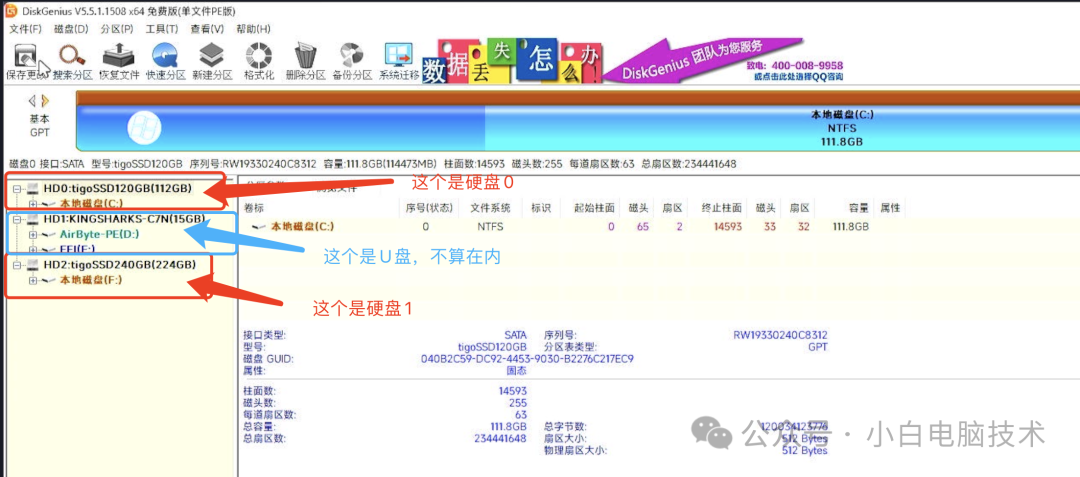Open the 分区(P) menu
The width and height of the screenshot is (1080, 477).
pyautogui.click(x=117, y=29)
